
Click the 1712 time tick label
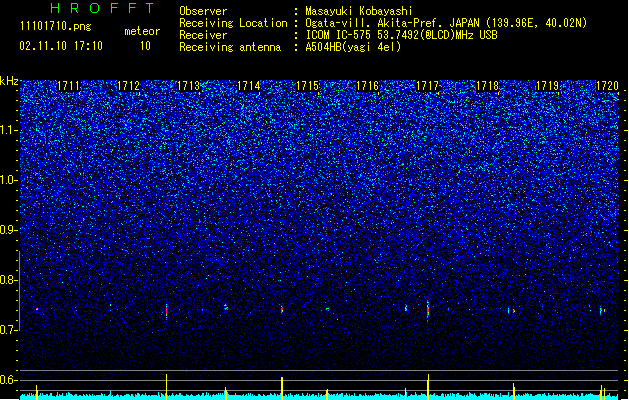point(128,86)
